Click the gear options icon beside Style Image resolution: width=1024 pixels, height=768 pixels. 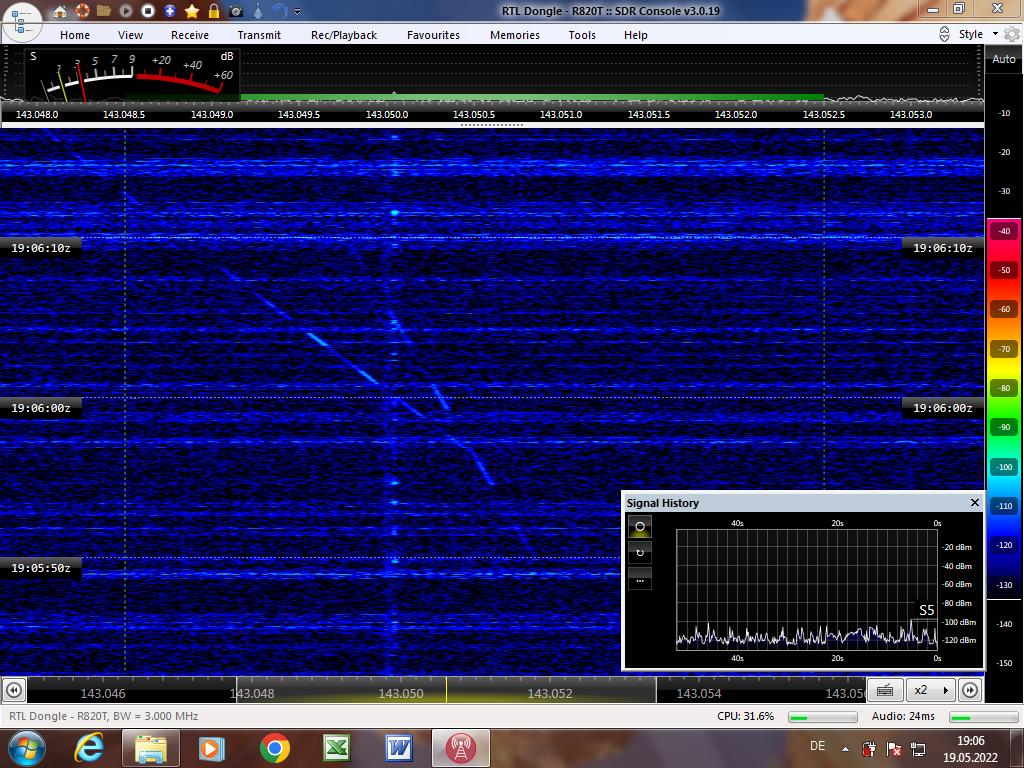1012,34
